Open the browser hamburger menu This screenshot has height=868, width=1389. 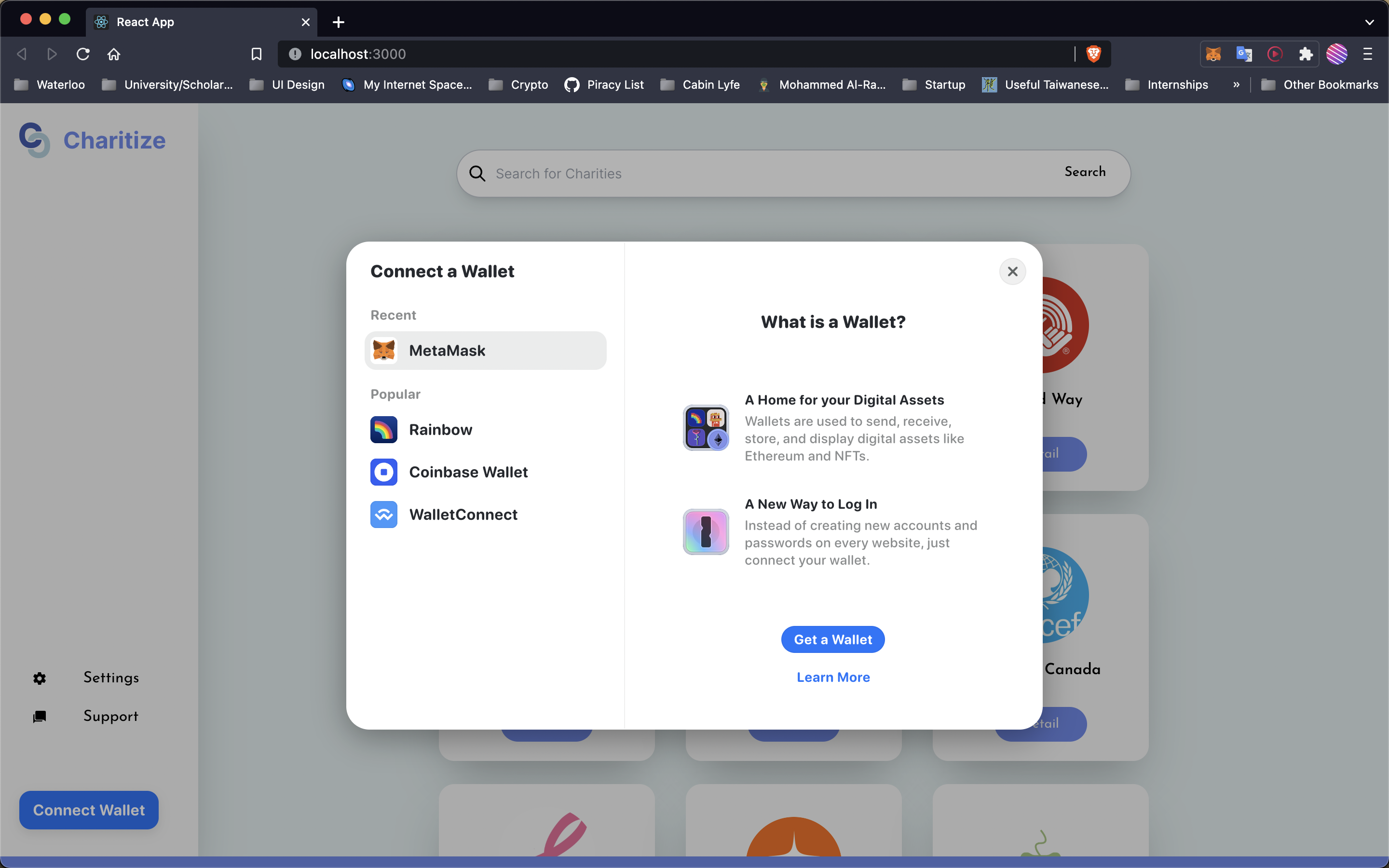[1368, 54]
